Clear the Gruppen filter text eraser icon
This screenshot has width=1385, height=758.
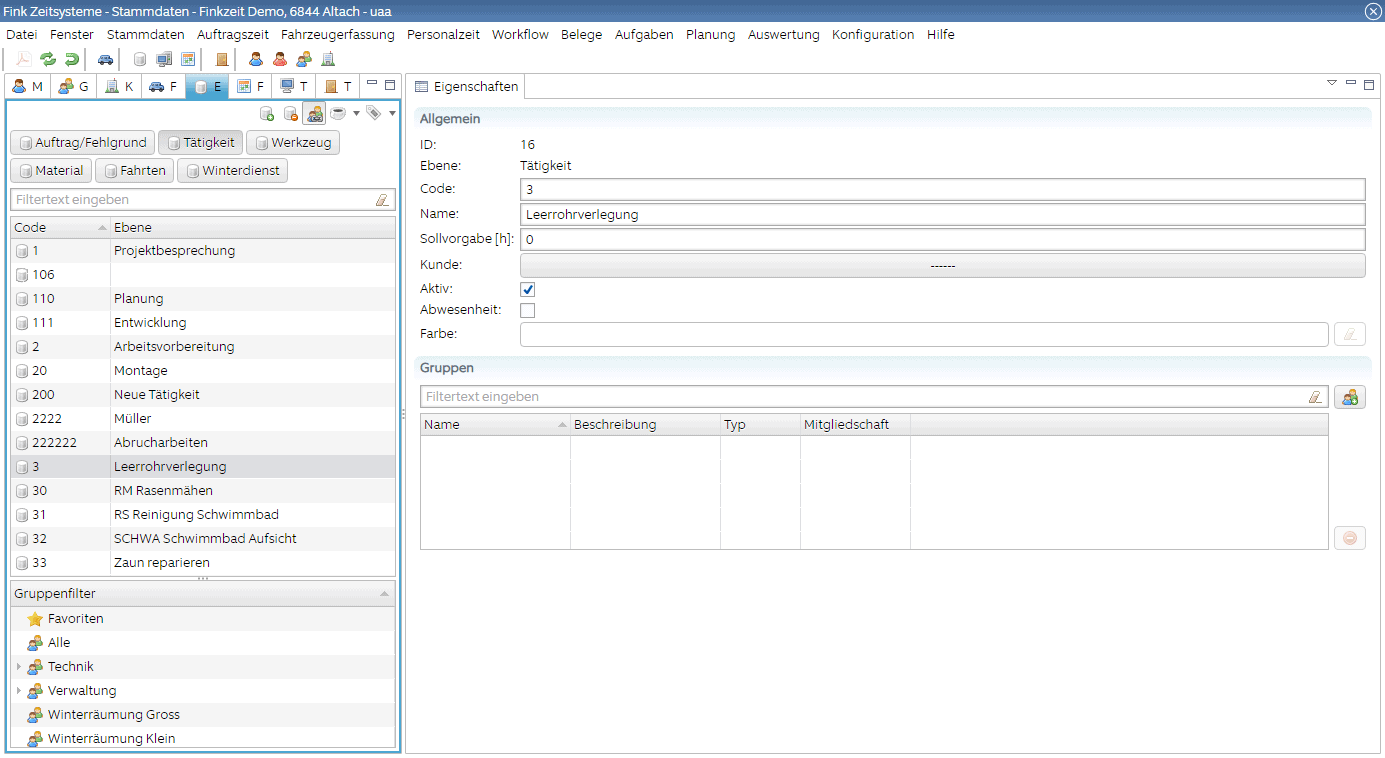[x=1315, y=397]
